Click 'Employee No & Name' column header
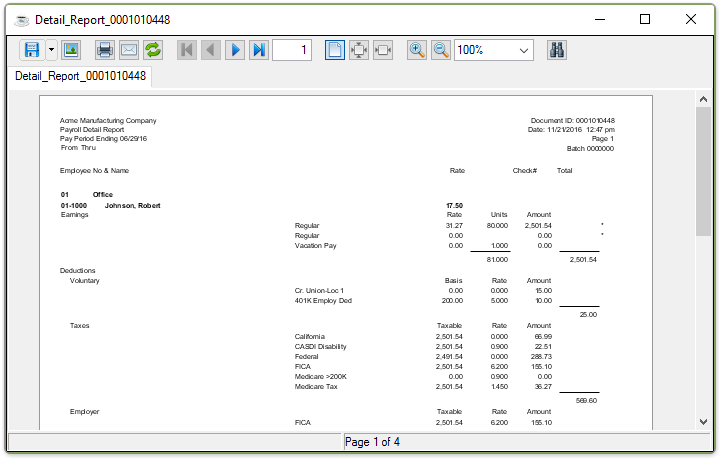 (x=94, y=171)
